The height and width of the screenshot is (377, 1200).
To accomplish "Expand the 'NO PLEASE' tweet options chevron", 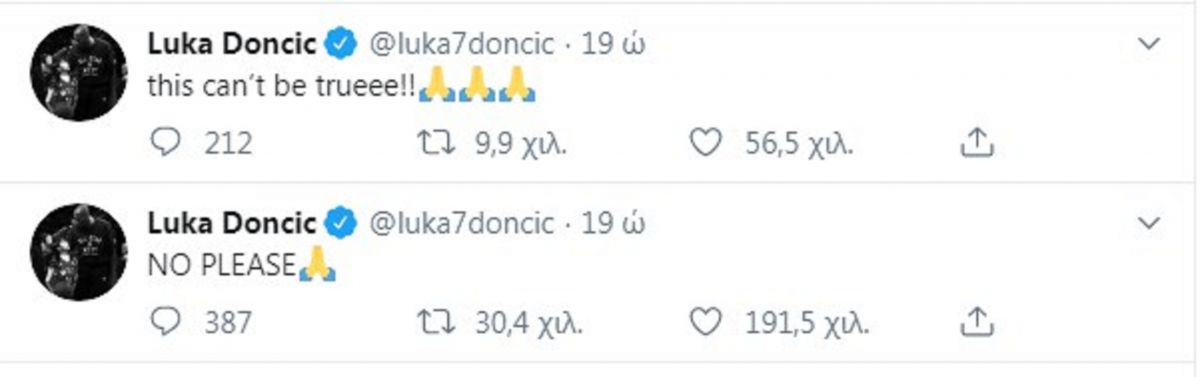I will (1150, 222).
